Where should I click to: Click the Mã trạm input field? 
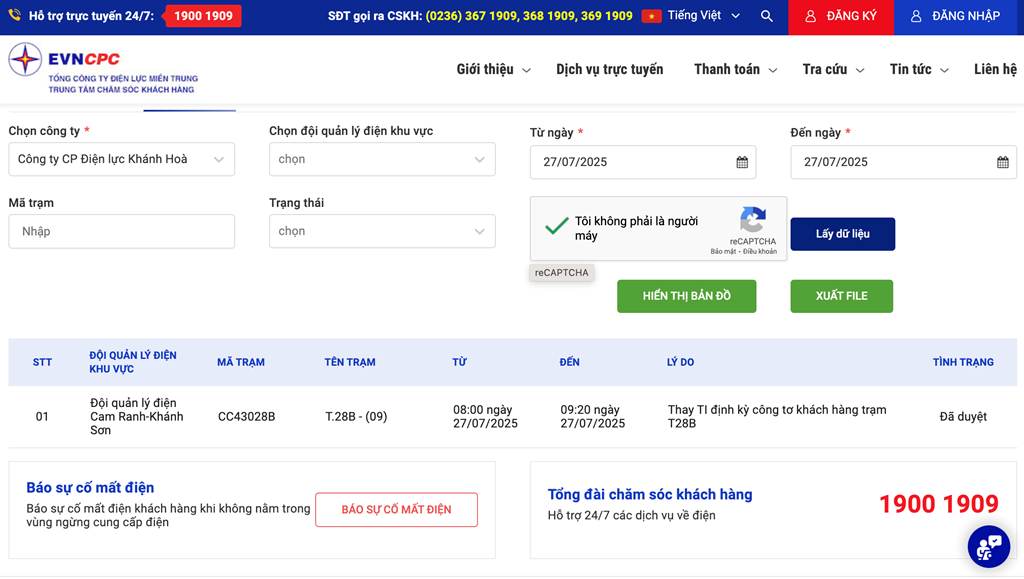pos(121,231)
